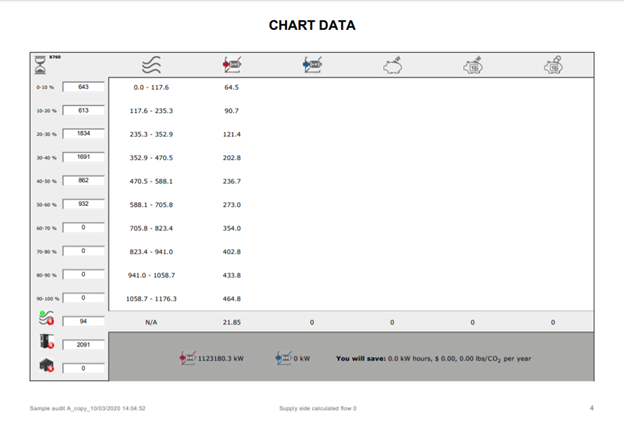Click the Sample audit A_copy footer text
This screenshot has width=624, height=431.
tap(88, 408)
